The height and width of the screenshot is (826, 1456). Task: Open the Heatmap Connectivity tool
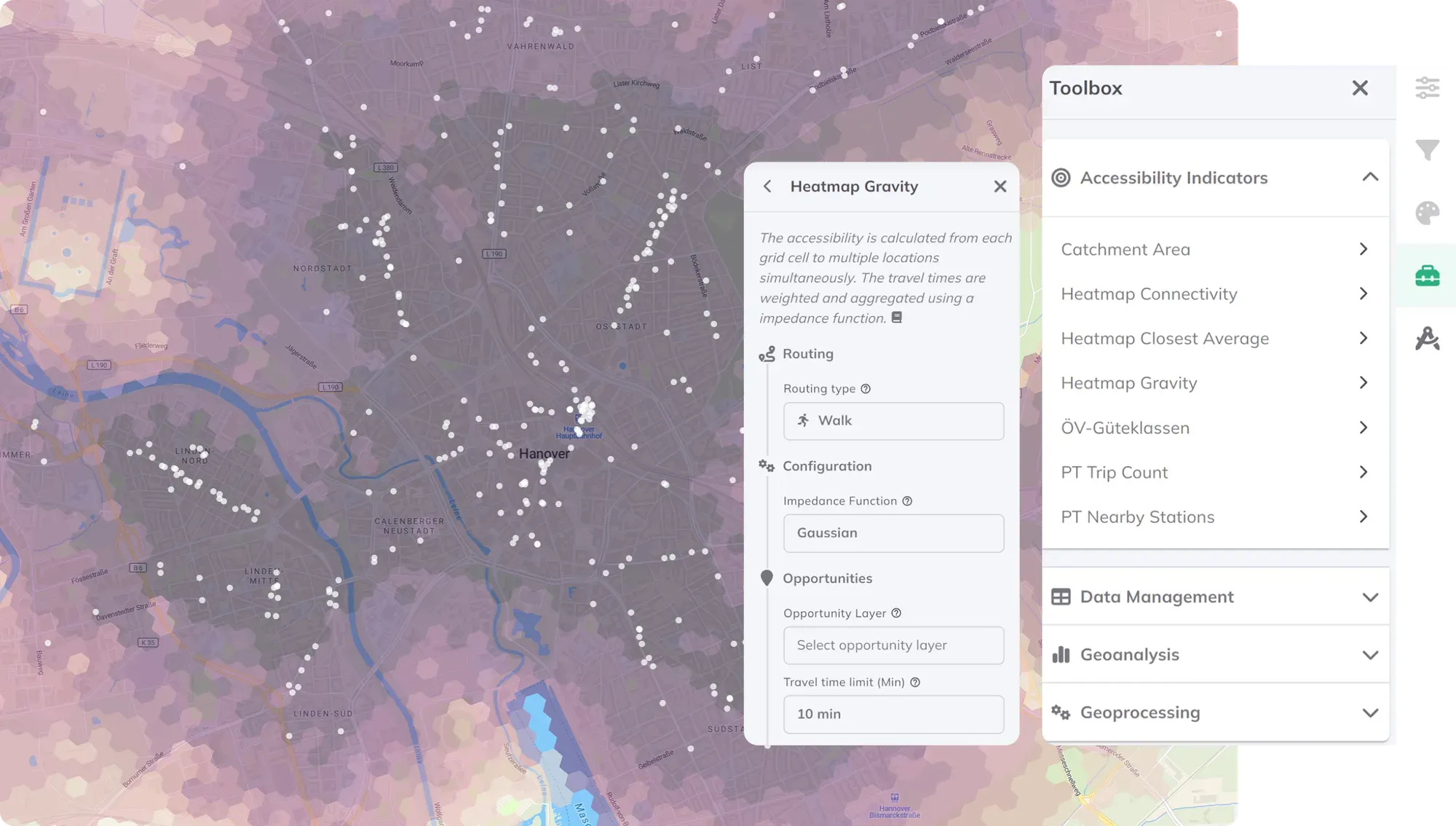pyautogui.click(x=1215, y=294)
